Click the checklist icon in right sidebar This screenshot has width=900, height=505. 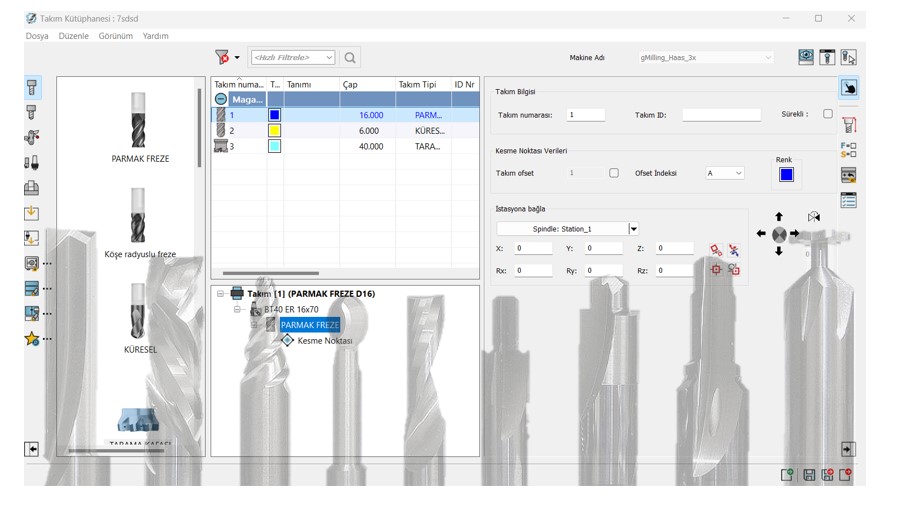point(848,200)
